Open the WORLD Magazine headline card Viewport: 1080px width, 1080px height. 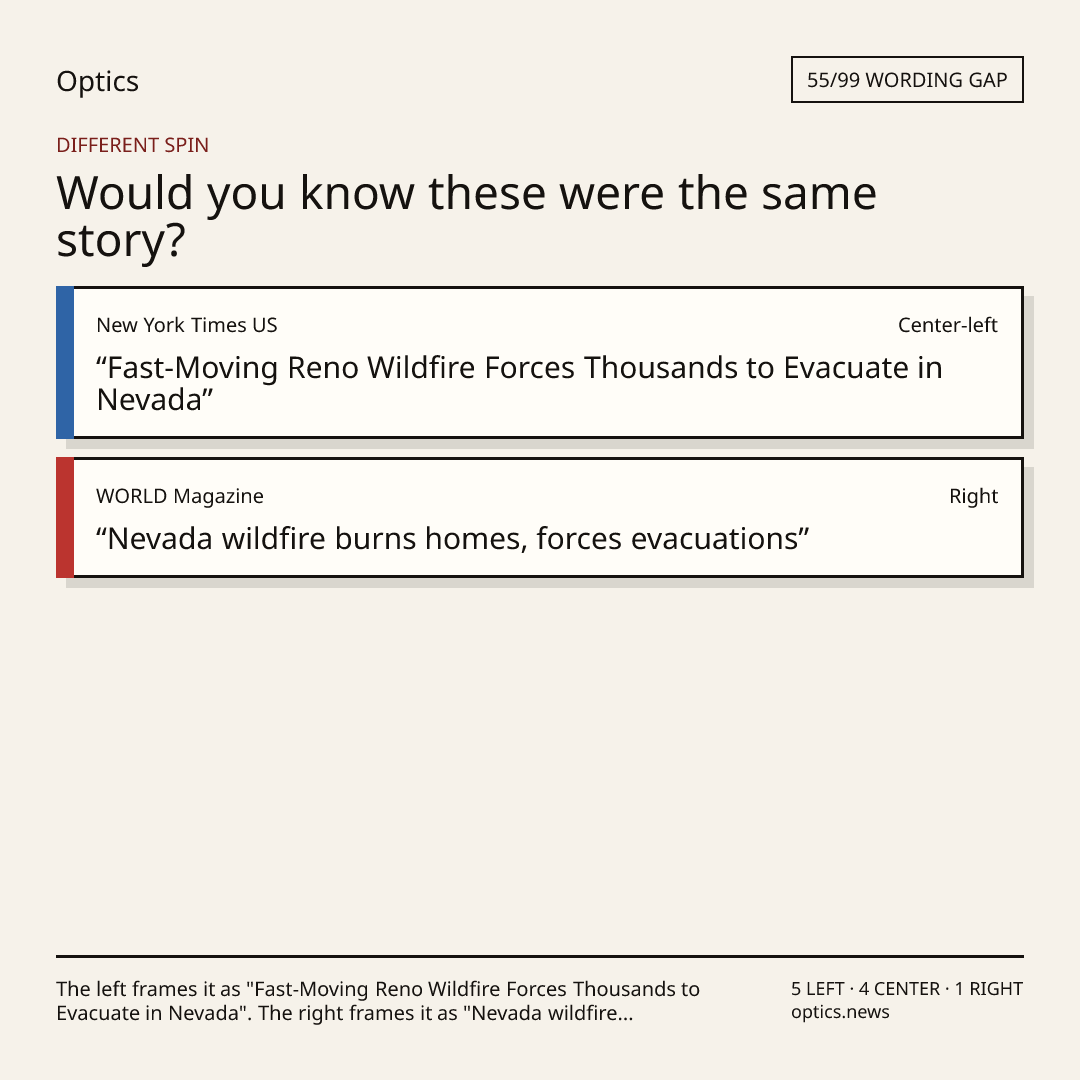[540, 517]
